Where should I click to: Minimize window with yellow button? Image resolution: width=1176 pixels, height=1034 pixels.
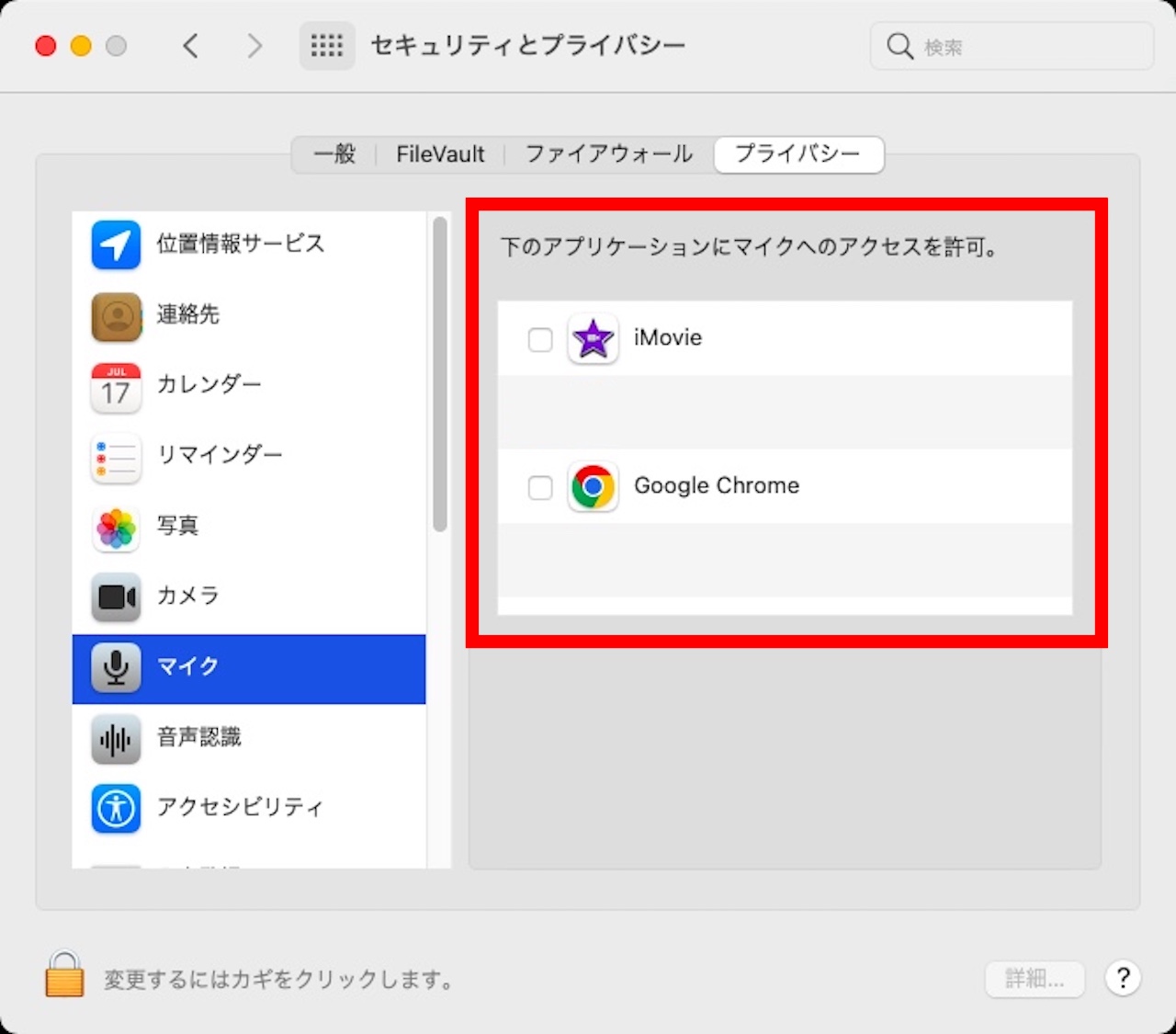(81, 46)
